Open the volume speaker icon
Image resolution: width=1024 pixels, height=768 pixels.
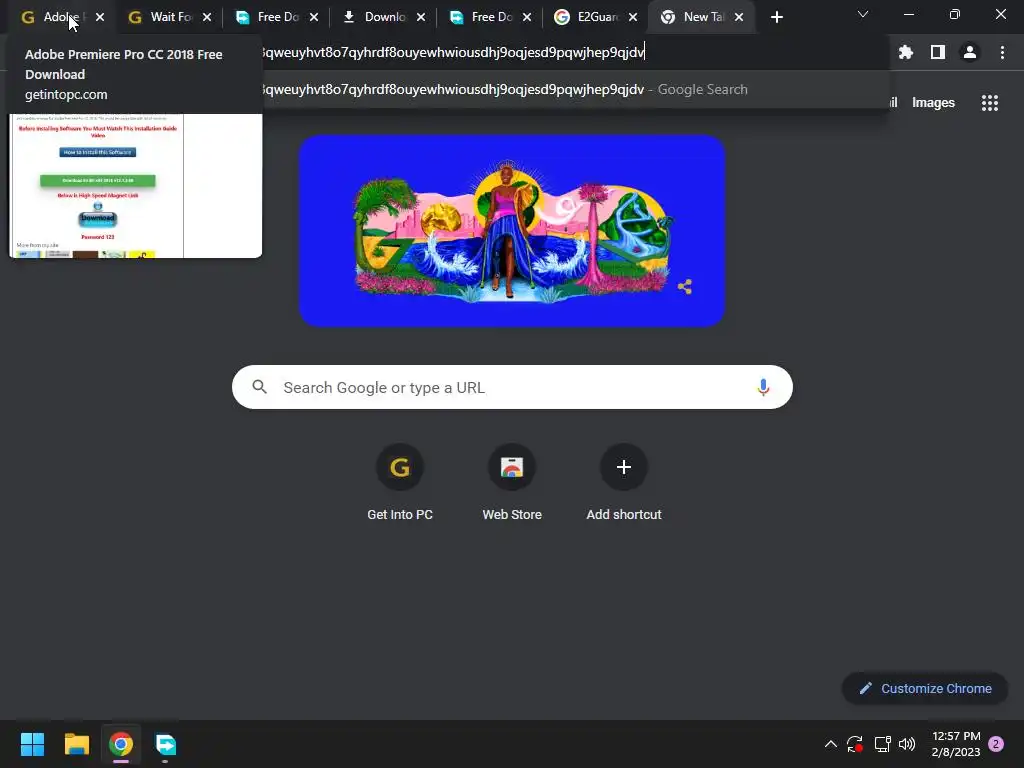[x=907, y=744]
